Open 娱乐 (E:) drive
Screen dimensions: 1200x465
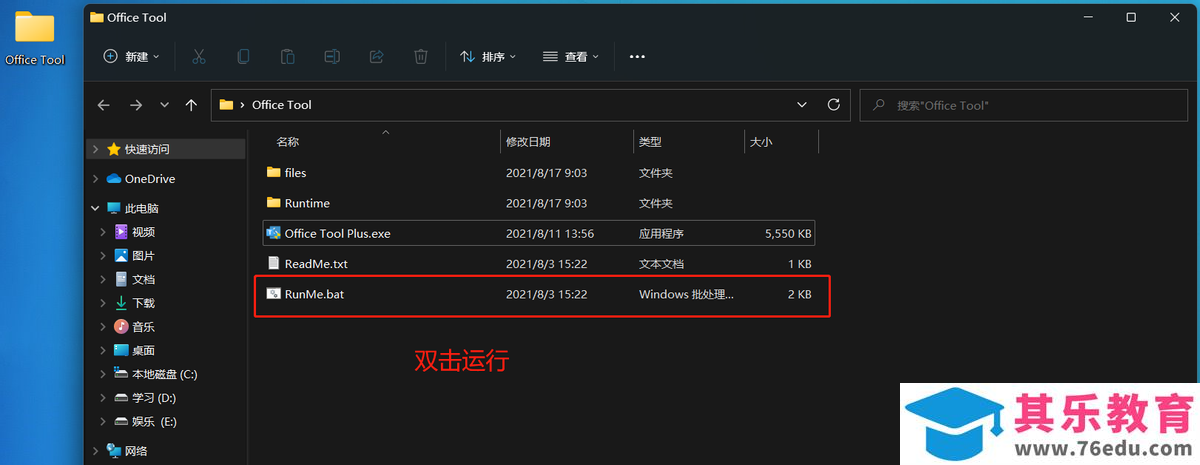click(x=154, y=422)
